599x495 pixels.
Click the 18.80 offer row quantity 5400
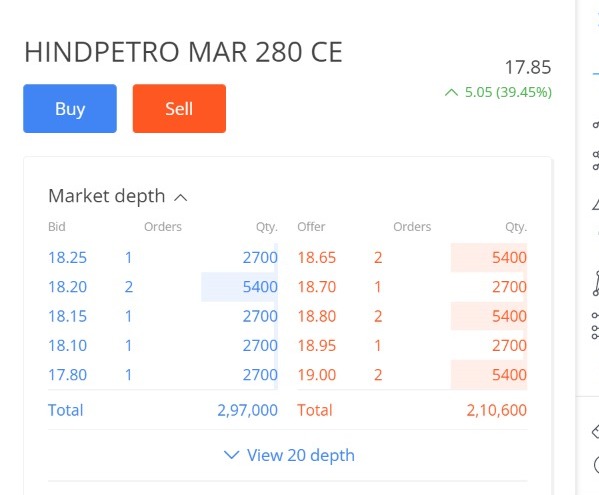coord(509,316)
